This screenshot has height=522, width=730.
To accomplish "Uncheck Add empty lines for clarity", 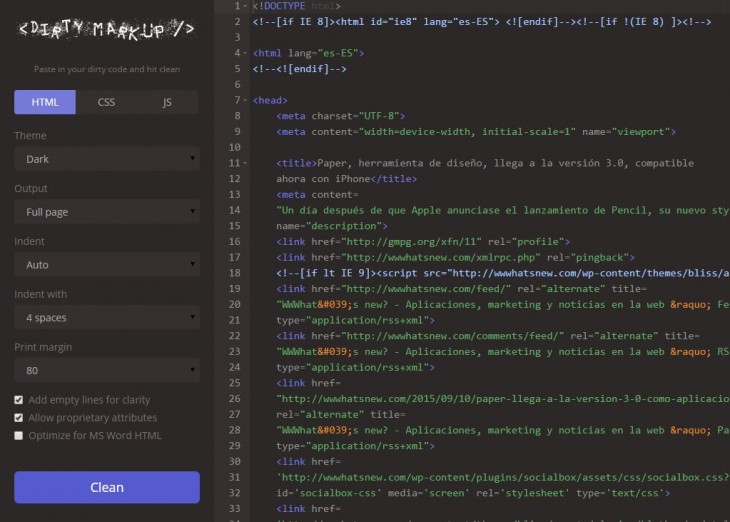I will 19,400.
